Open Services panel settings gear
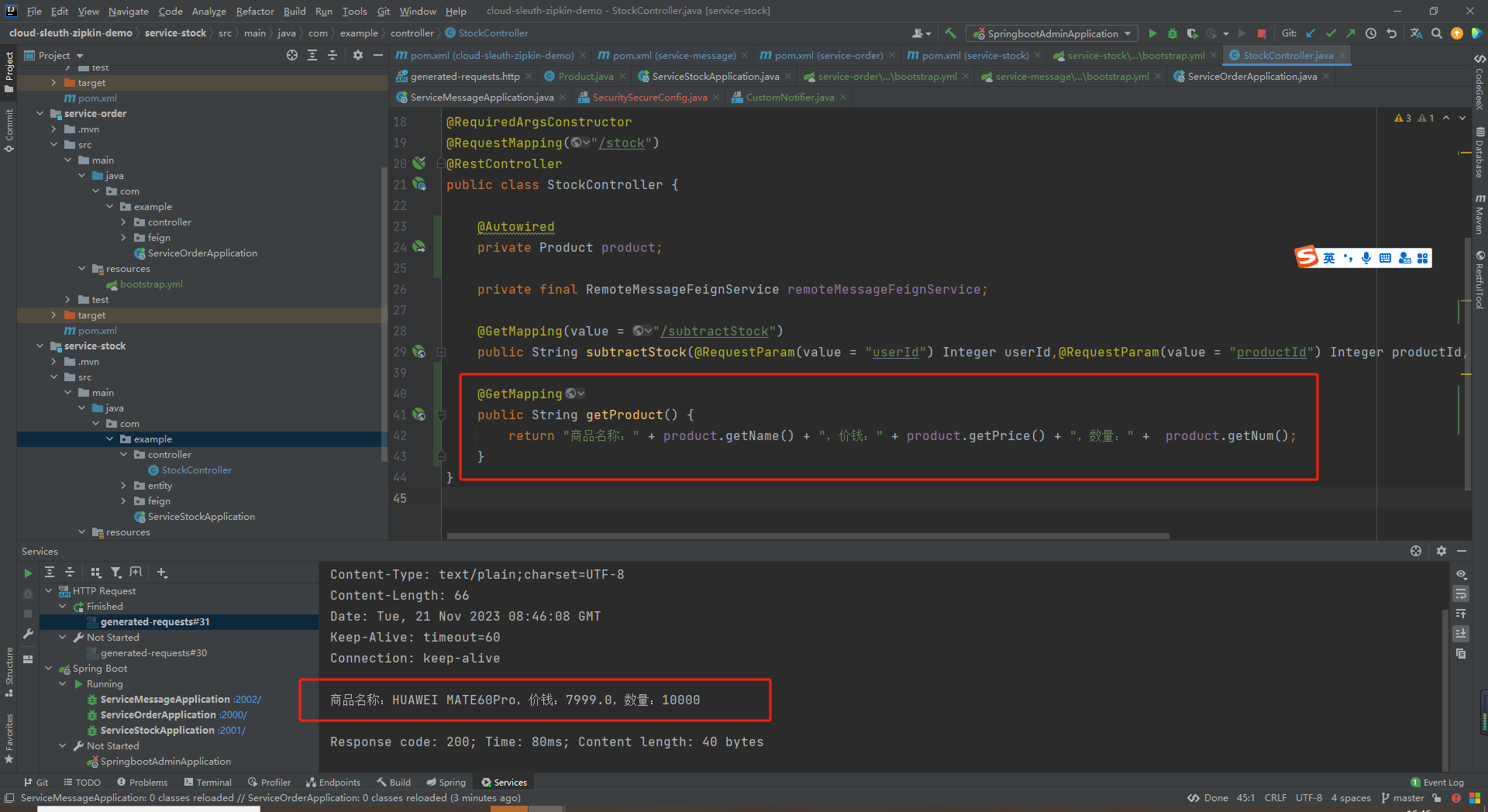This screenshot has height=812, width=1488. [1441, 551]
